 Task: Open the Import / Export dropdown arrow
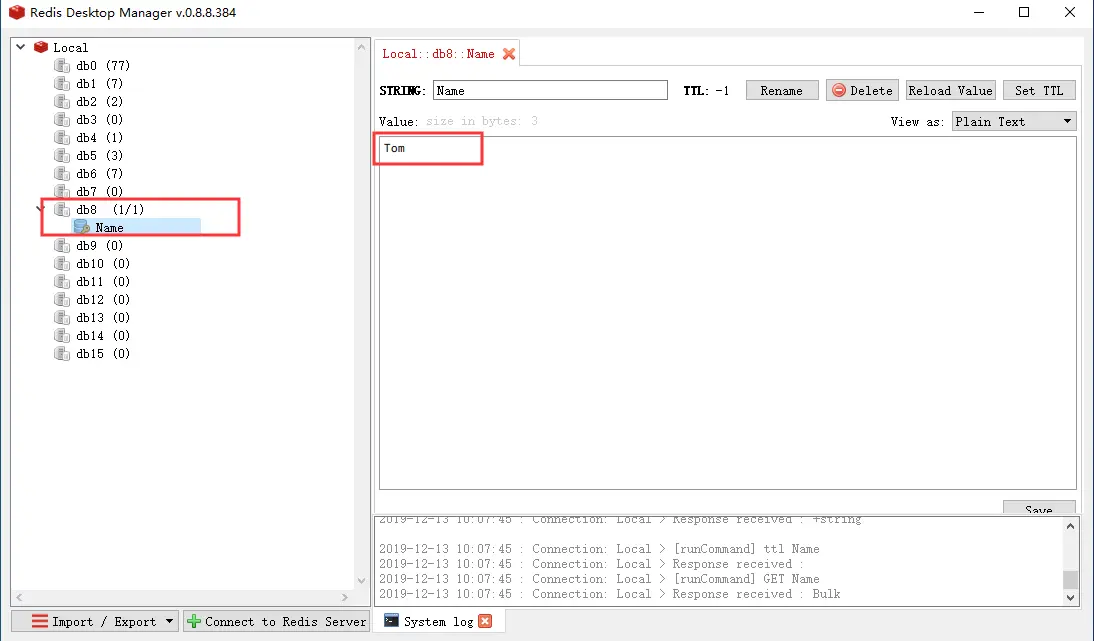(169, 621)
